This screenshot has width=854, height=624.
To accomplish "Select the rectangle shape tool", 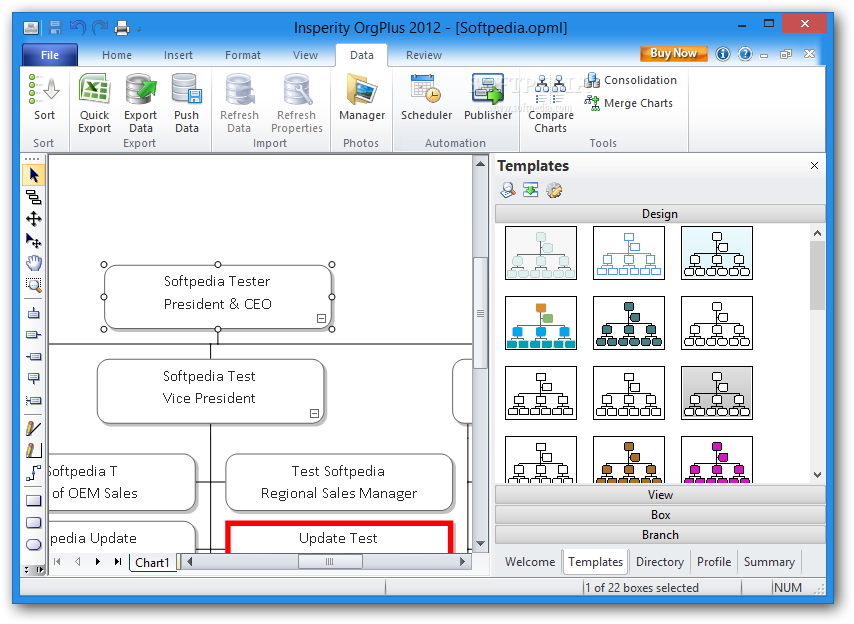I will (34, 500).
